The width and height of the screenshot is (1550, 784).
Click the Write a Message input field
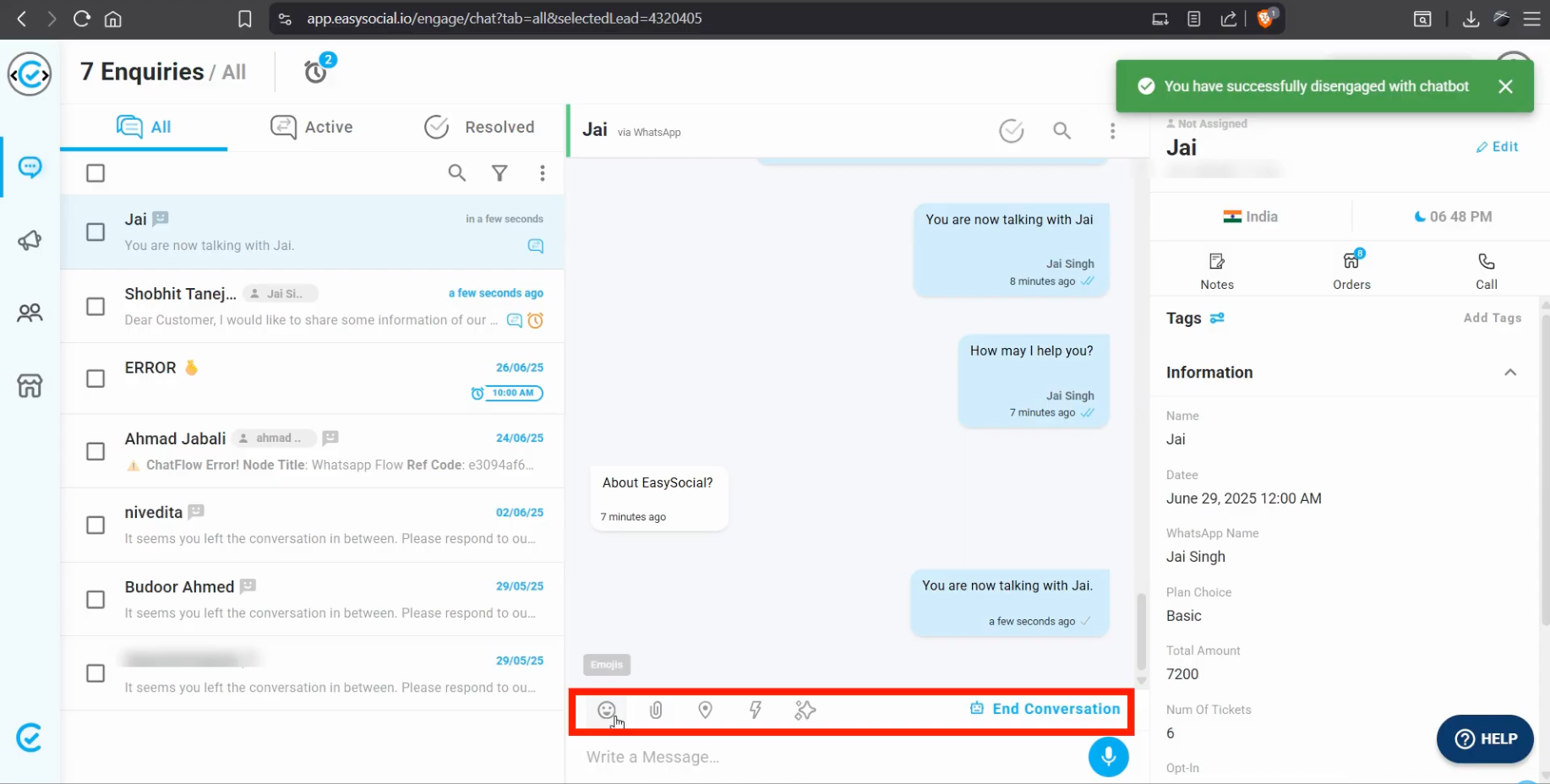pos(828,757)
